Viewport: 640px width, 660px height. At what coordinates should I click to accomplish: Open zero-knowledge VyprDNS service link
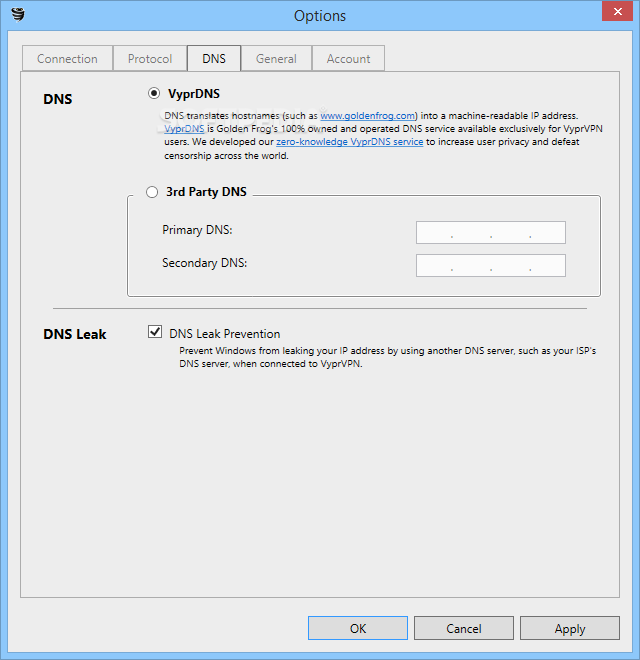click(x=349, y=142)
